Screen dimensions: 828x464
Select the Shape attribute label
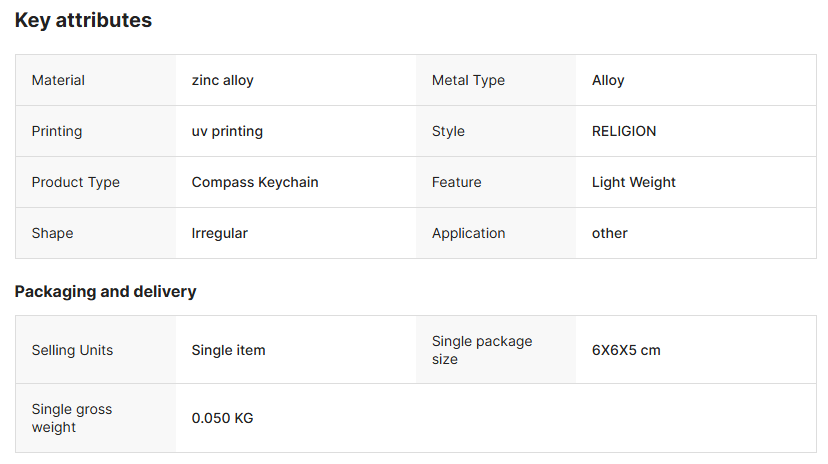click(52, 233)
